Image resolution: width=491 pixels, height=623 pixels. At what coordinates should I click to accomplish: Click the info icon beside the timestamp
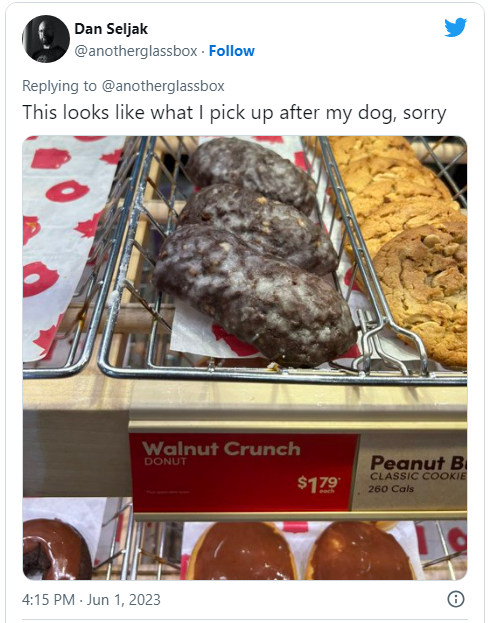[456, 599]
